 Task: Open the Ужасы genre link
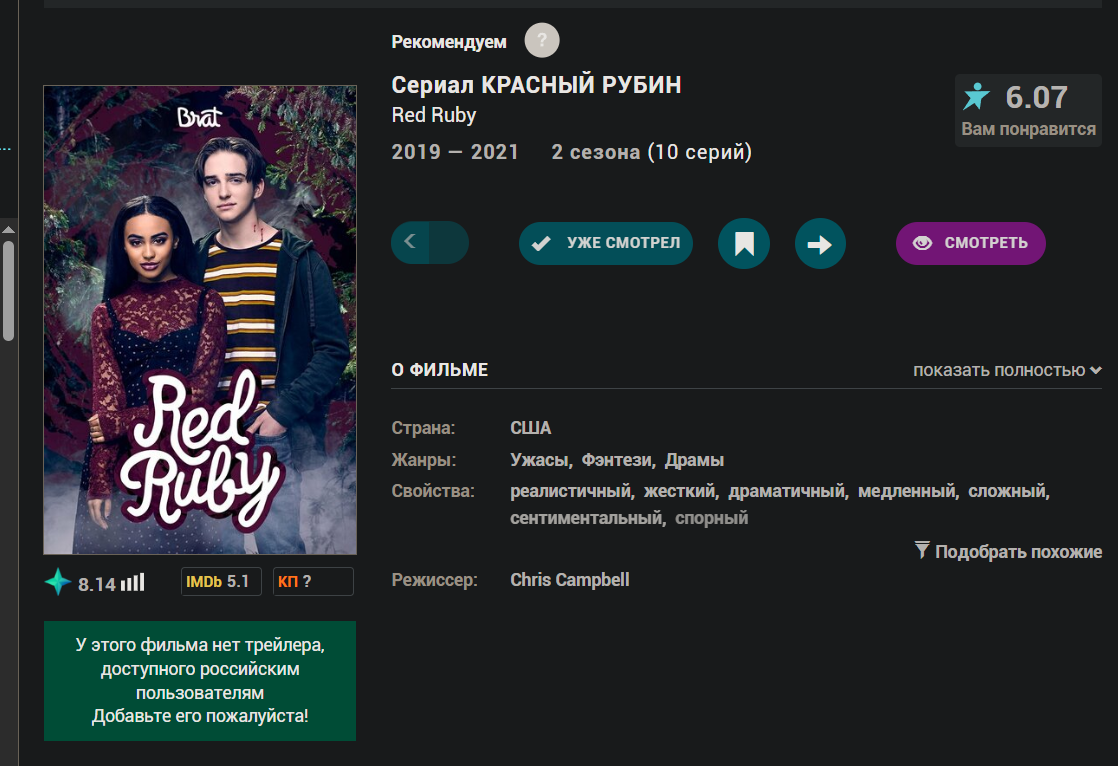(540, 460)
